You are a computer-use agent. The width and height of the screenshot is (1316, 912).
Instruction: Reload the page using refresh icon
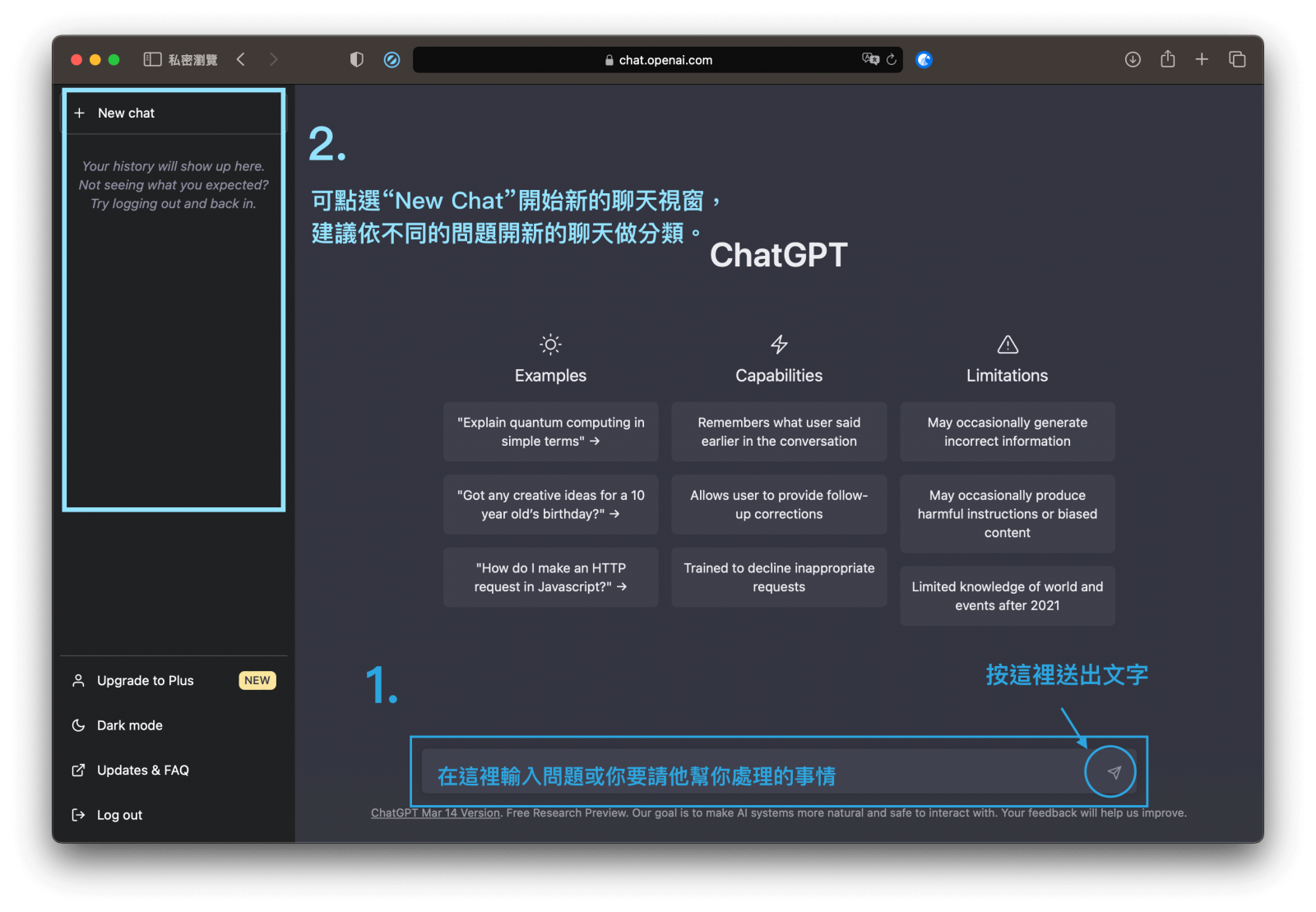pos(892,59)
